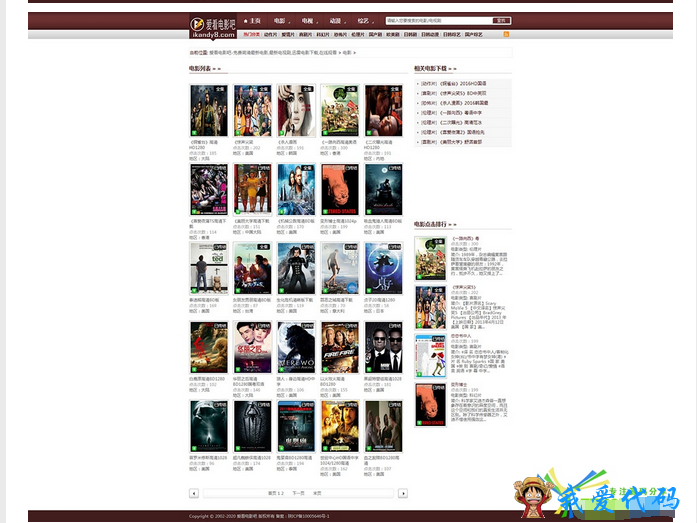The image size is (697, 523).
Task: Select the 喜剧片 category link
Action: coord(305,35)
